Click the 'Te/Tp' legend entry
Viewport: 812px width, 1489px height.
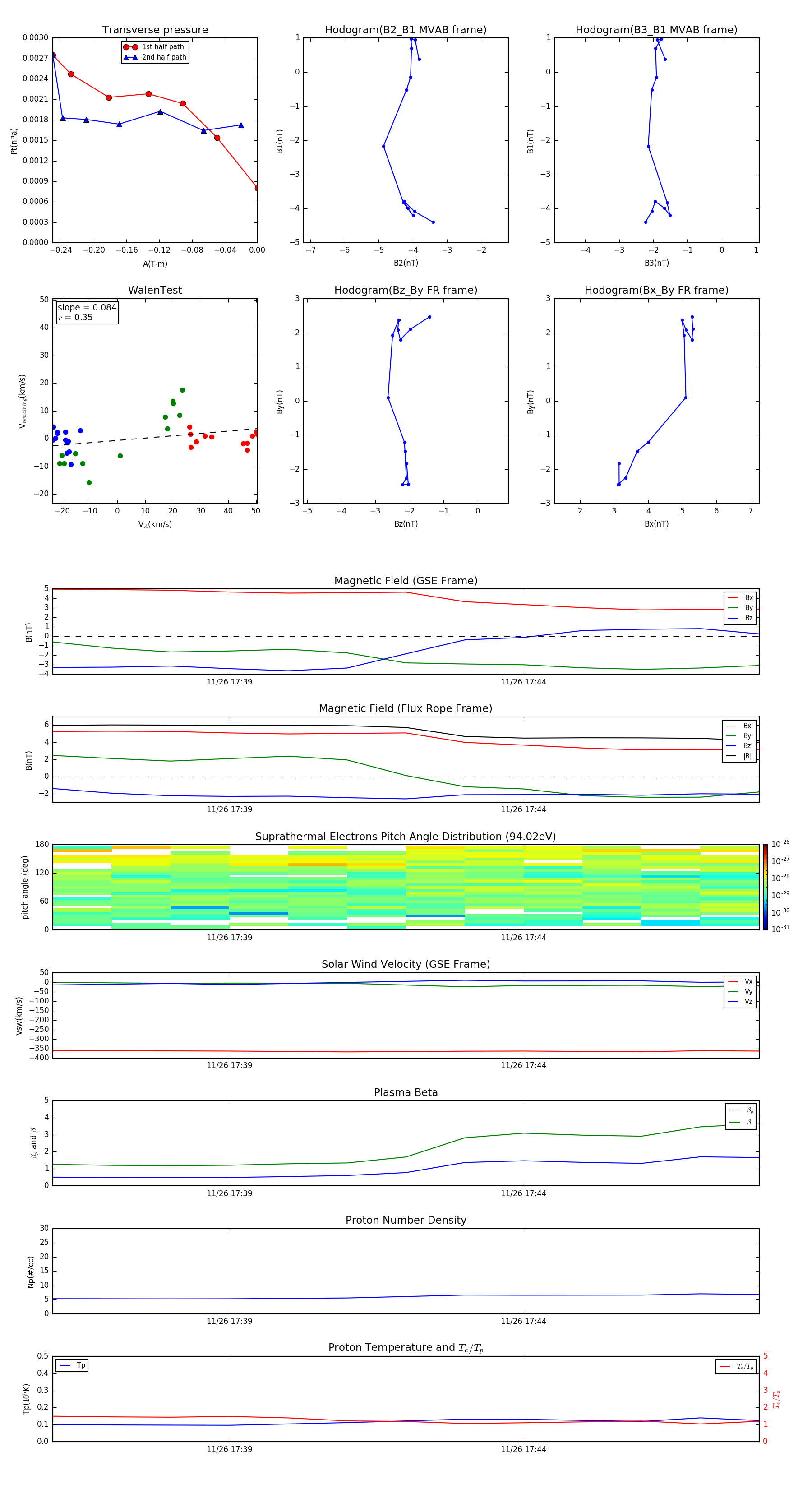pos(737,1366)
